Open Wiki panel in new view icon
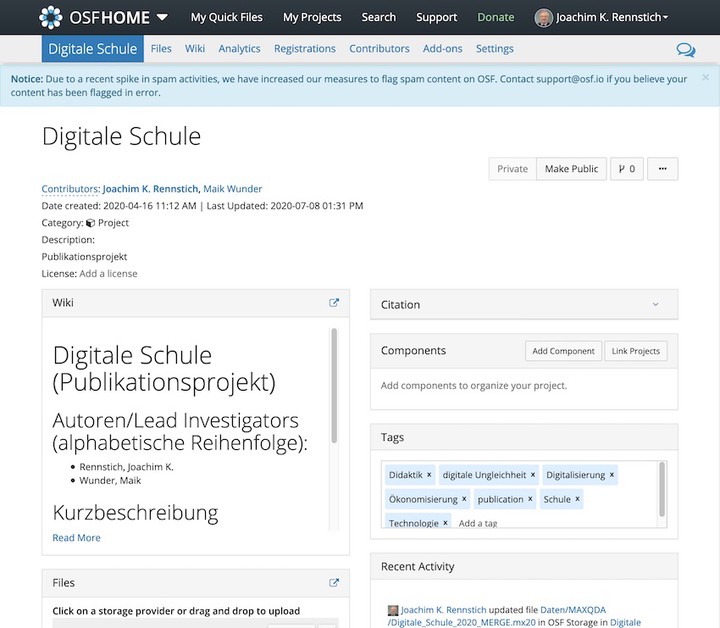 334,303
